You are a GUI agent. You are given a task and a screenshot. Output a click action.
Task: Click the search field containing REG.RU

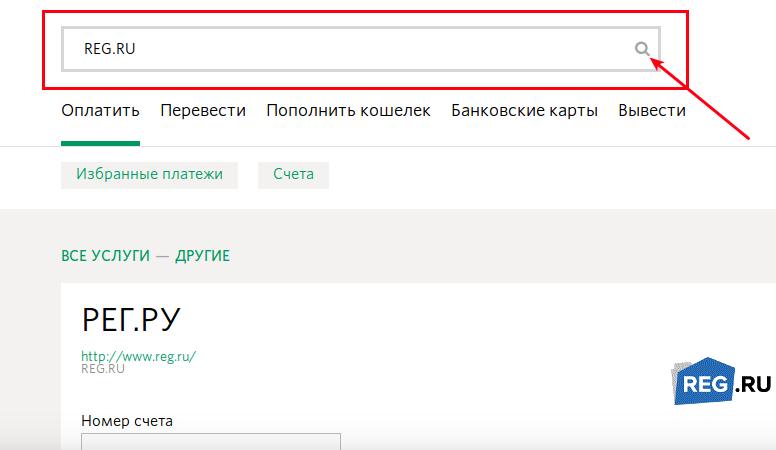pos(361,49)
